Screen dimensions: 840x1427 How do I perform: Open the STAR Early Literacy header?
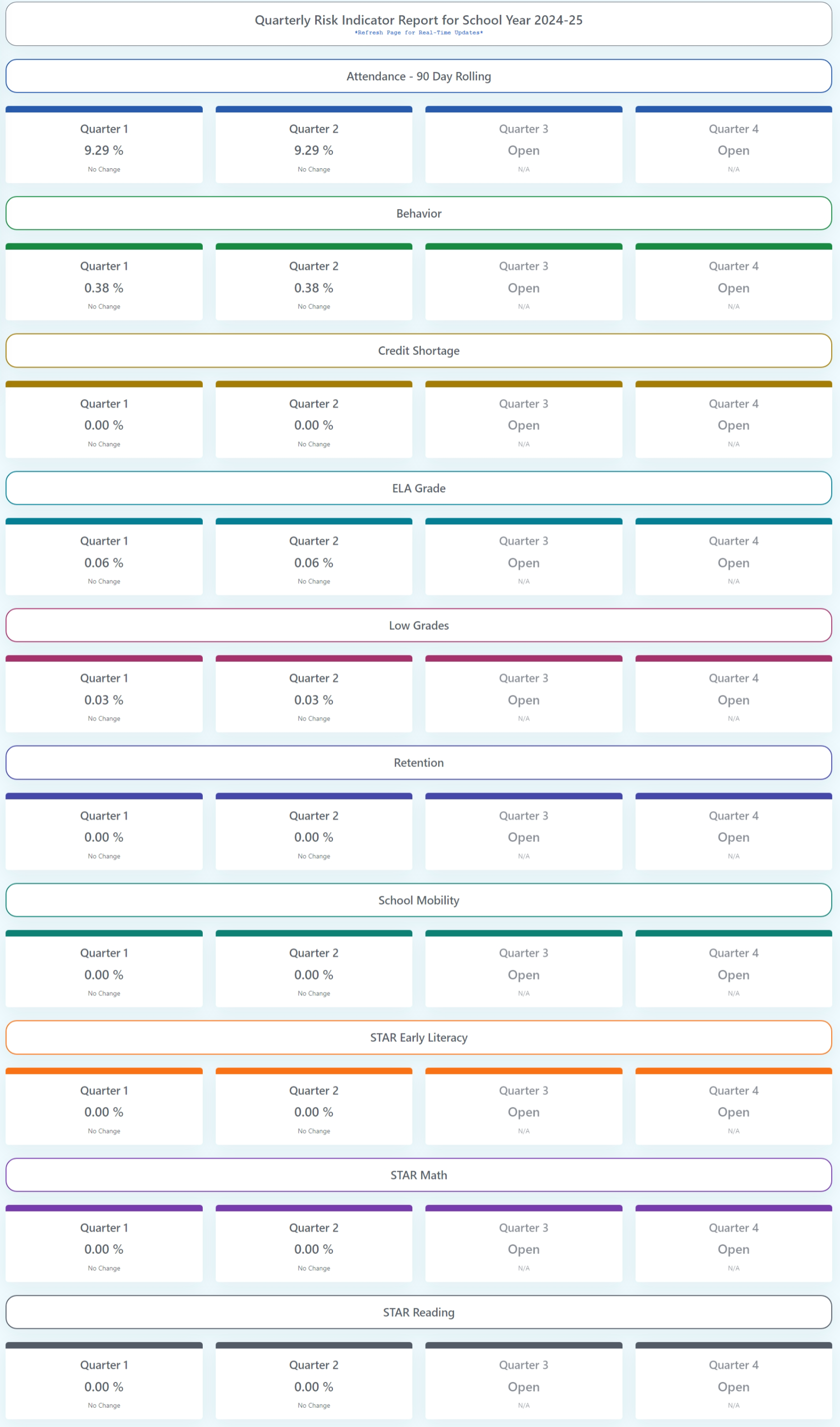pos(419,1037)
